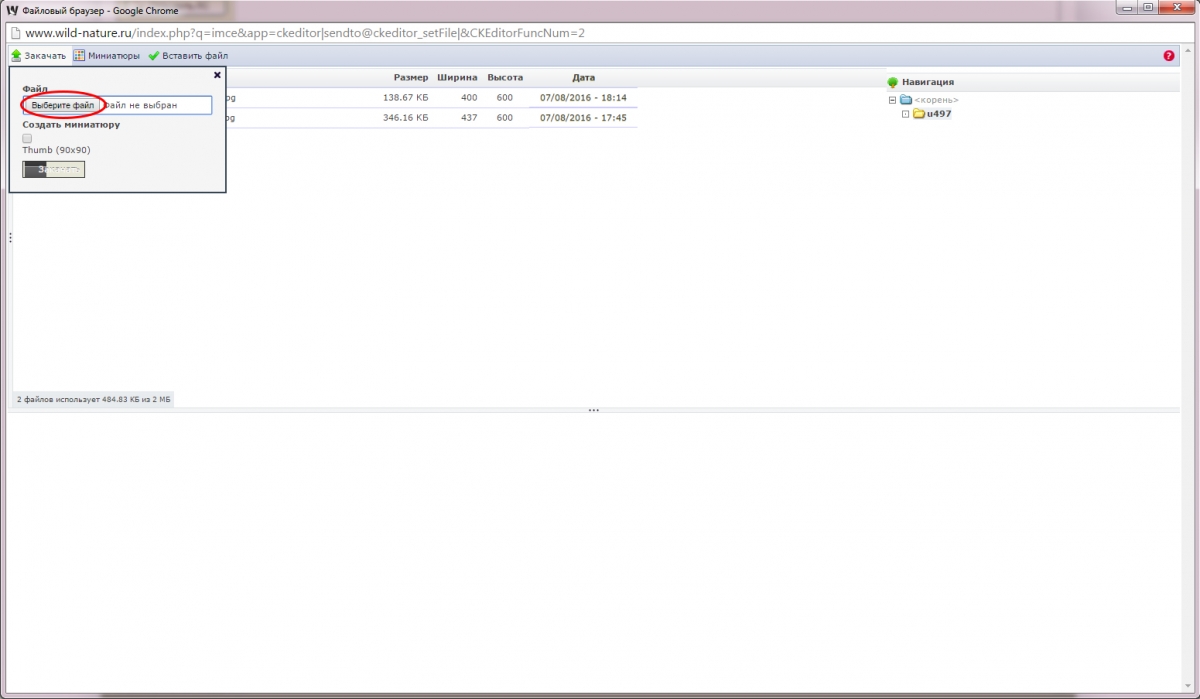Image resolution: width=1200 pixels, height=699 pixels.
Task: Close the upload popup with X
Action: point(217,75)
